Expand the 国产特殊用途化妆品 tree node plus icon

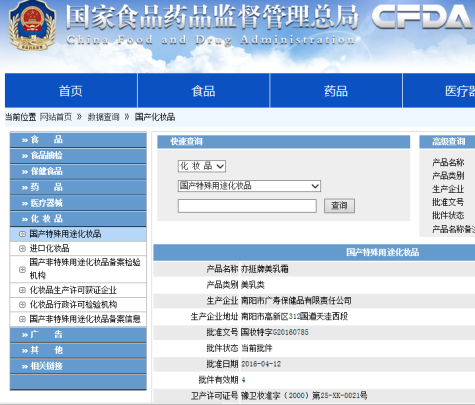coord(22,234)
